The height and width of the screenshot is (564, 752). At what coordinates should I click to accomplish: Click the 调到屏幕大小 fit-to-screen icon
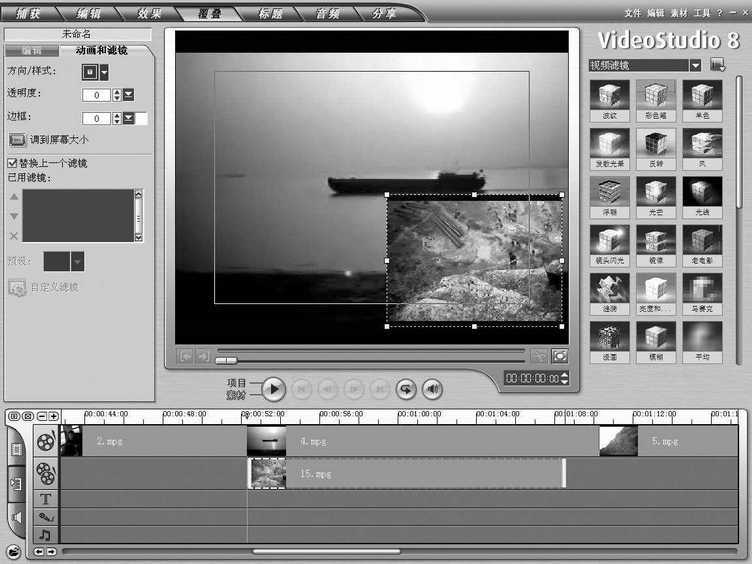click(x=17, y=140)
